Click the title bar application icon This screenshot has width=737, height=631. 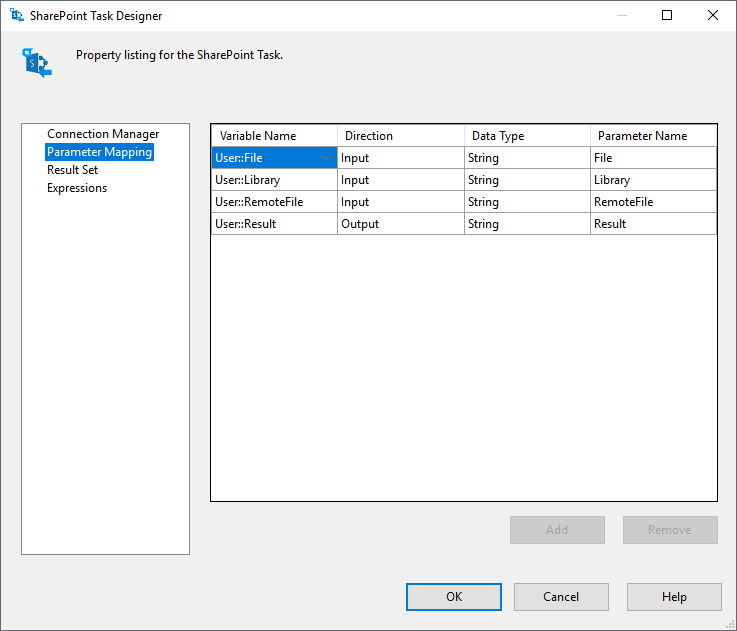[16, 16]
